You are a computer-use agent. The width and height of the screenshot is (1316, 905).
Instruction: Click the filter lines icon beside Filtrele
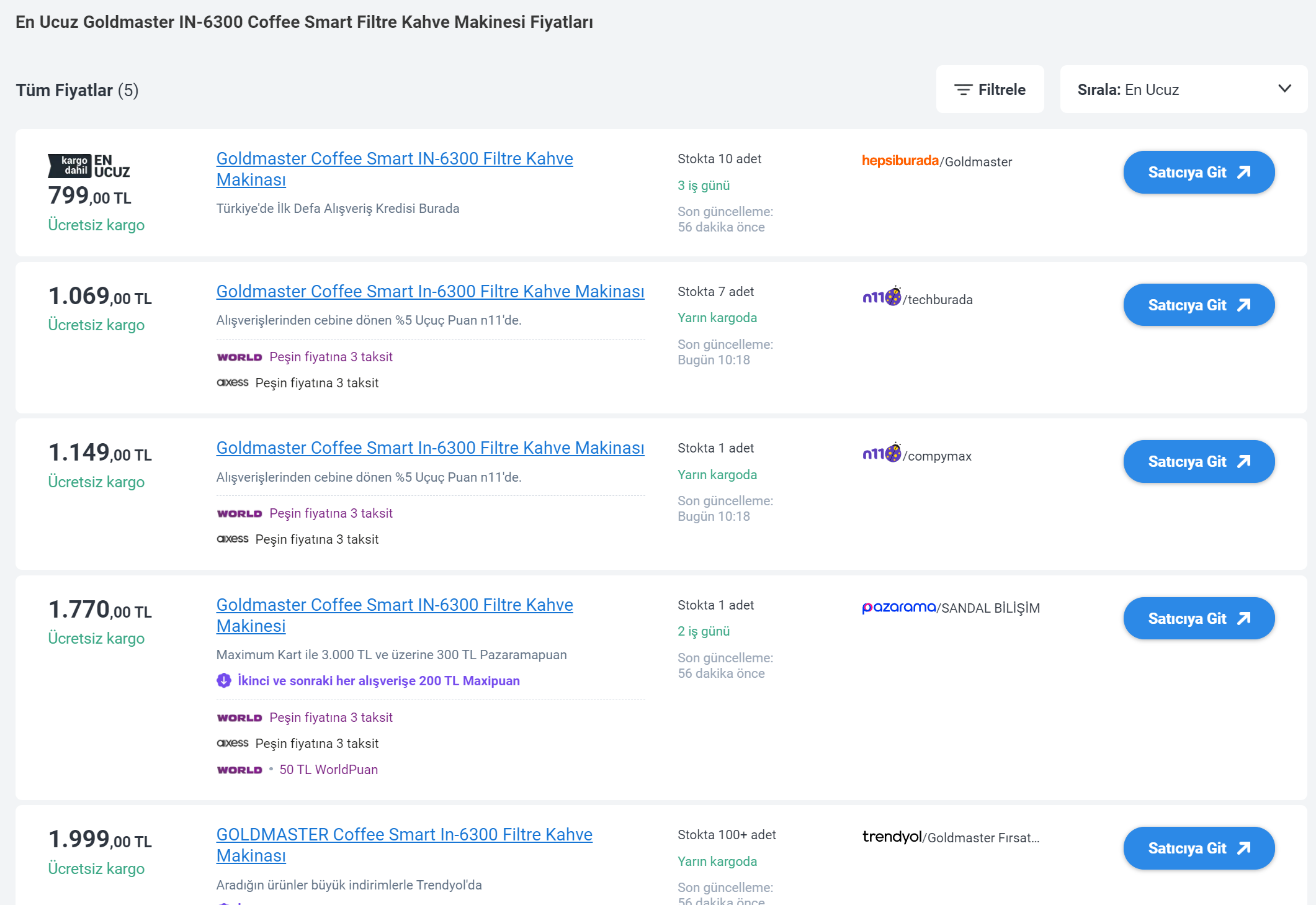tap(963, 90)
